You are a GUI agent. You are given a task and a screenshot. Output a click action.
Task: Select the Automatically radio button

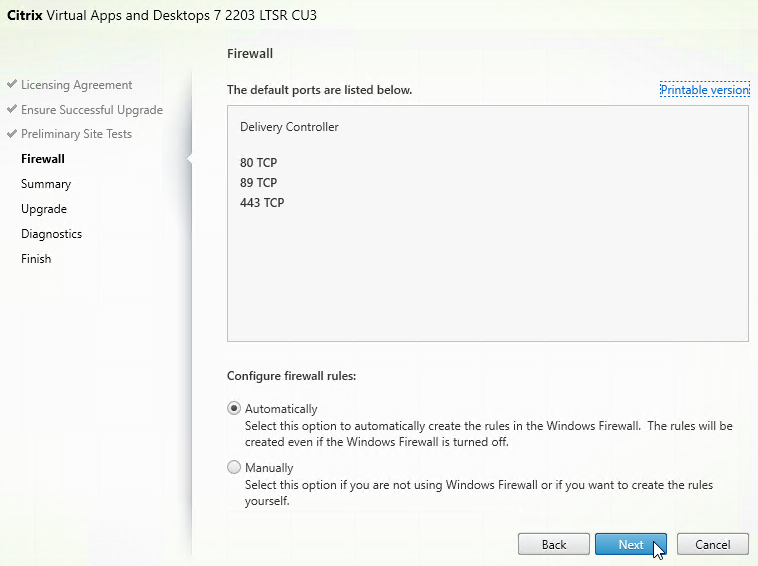point(234,408)
